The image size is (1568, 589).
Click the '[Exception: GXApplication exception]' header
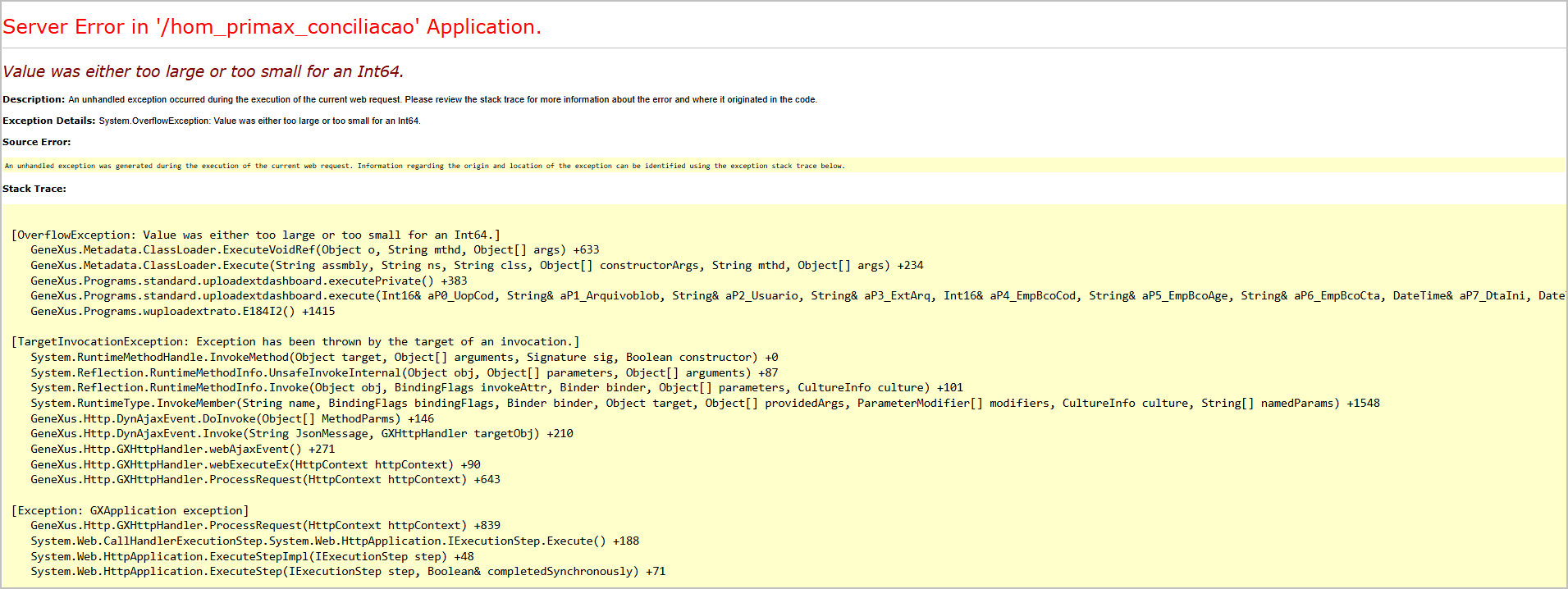coord(130,510)
